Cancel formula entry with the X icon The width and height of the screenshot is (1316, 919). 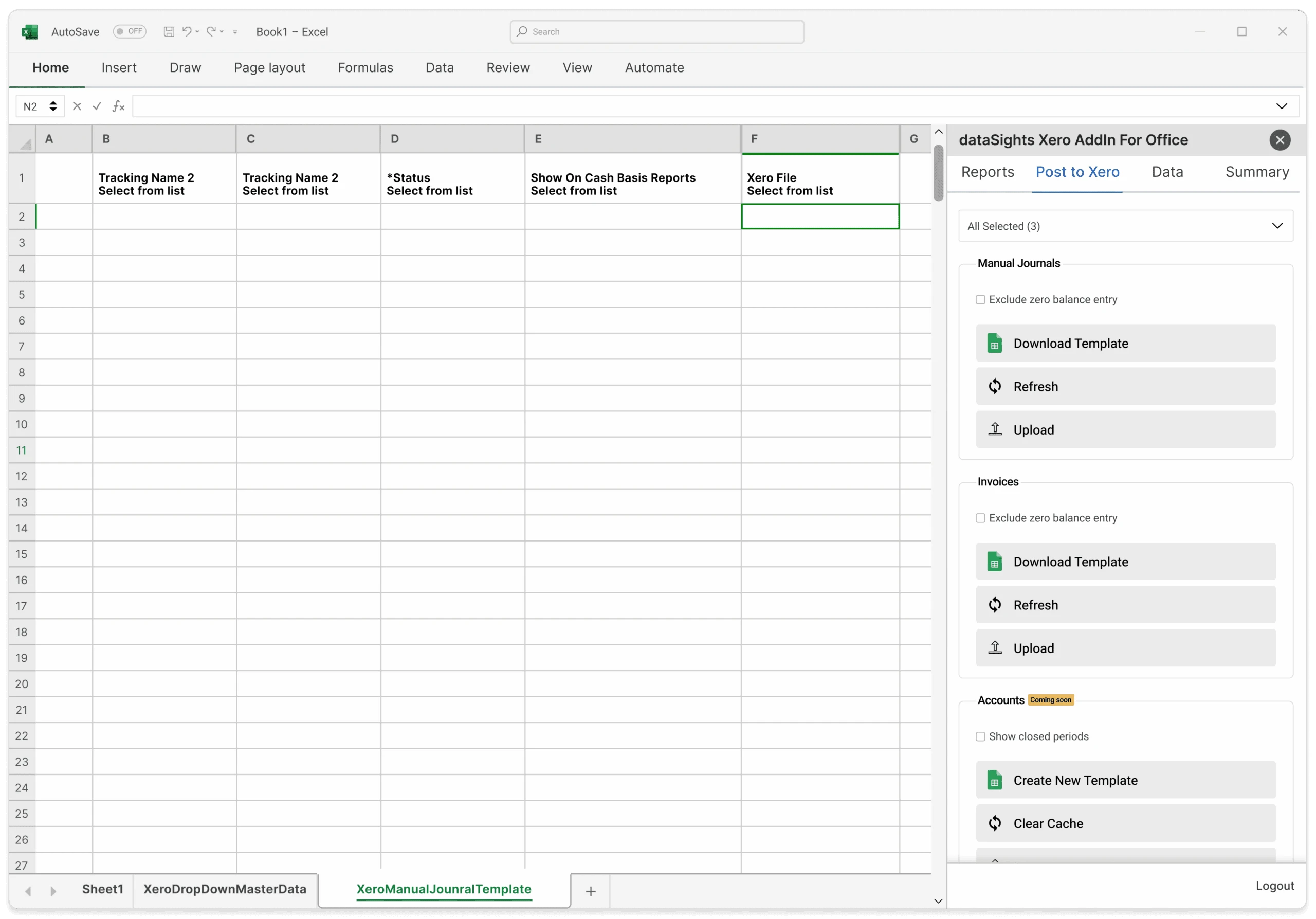pyautogui.click(x=77, y=106)
